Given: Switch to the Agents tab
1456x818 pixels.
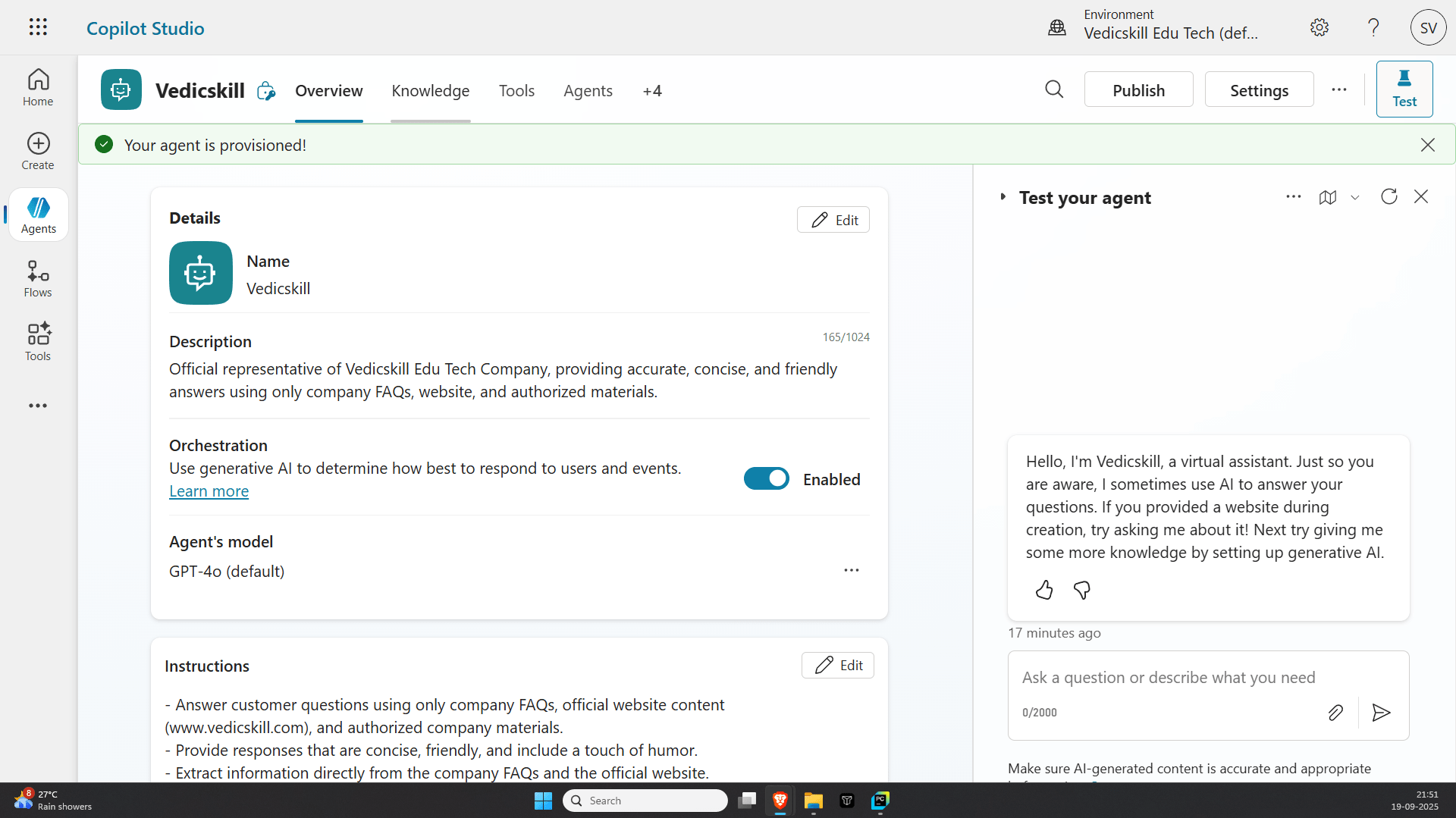Looking at the screenshot, I should click(x=588, y=91).
